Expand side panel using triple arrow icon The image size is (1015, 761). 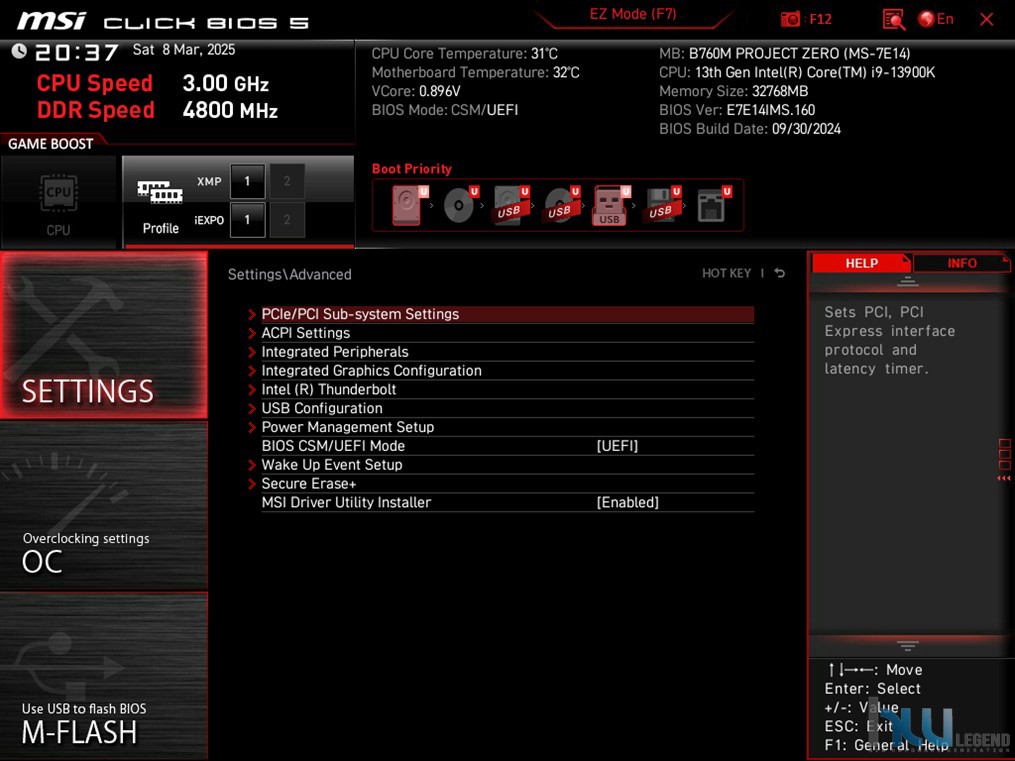pos(1003,478)
